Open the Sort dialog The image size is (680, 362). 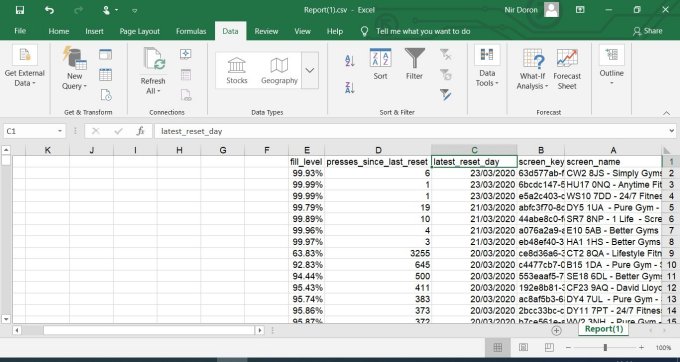(x=380, y=64)
